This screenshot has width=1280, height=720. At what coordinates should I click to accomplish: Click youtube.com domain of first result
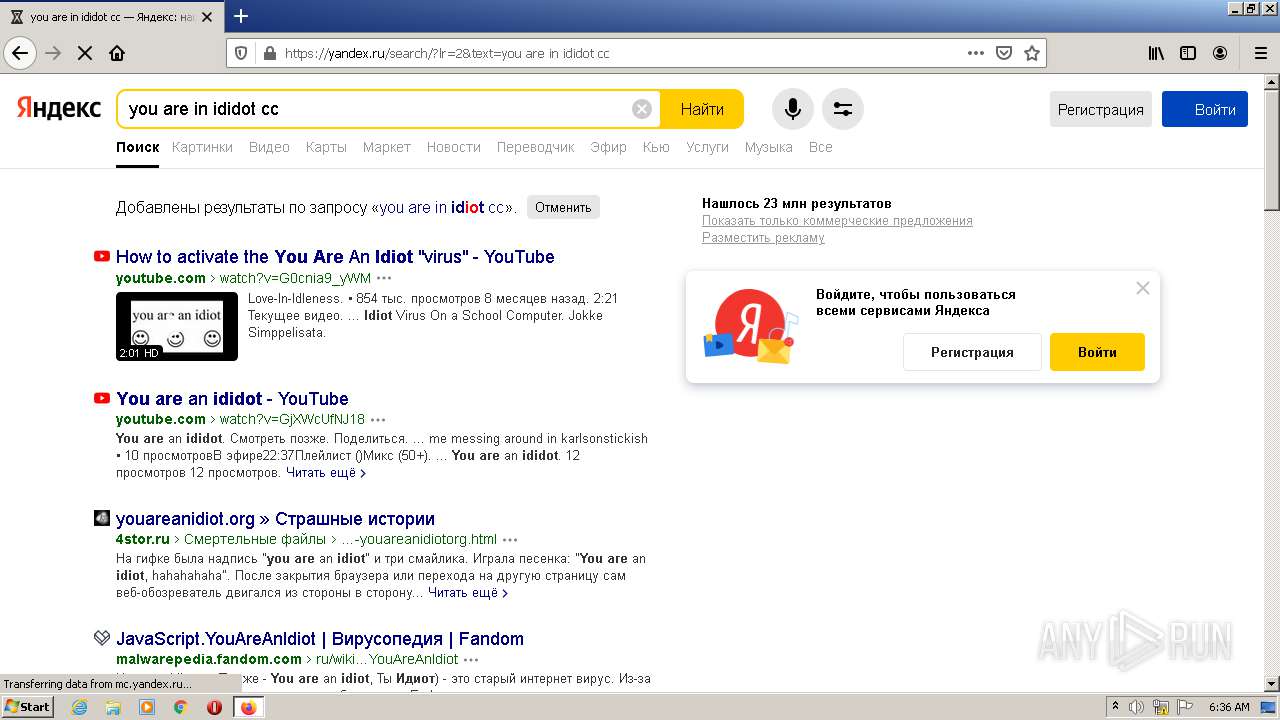click(x=160, y=278)
